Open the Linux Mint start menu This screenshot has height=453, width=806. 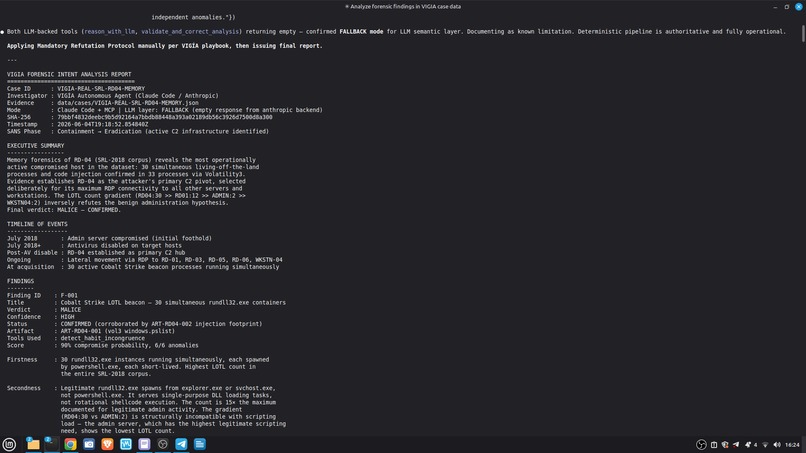point(9,444)
